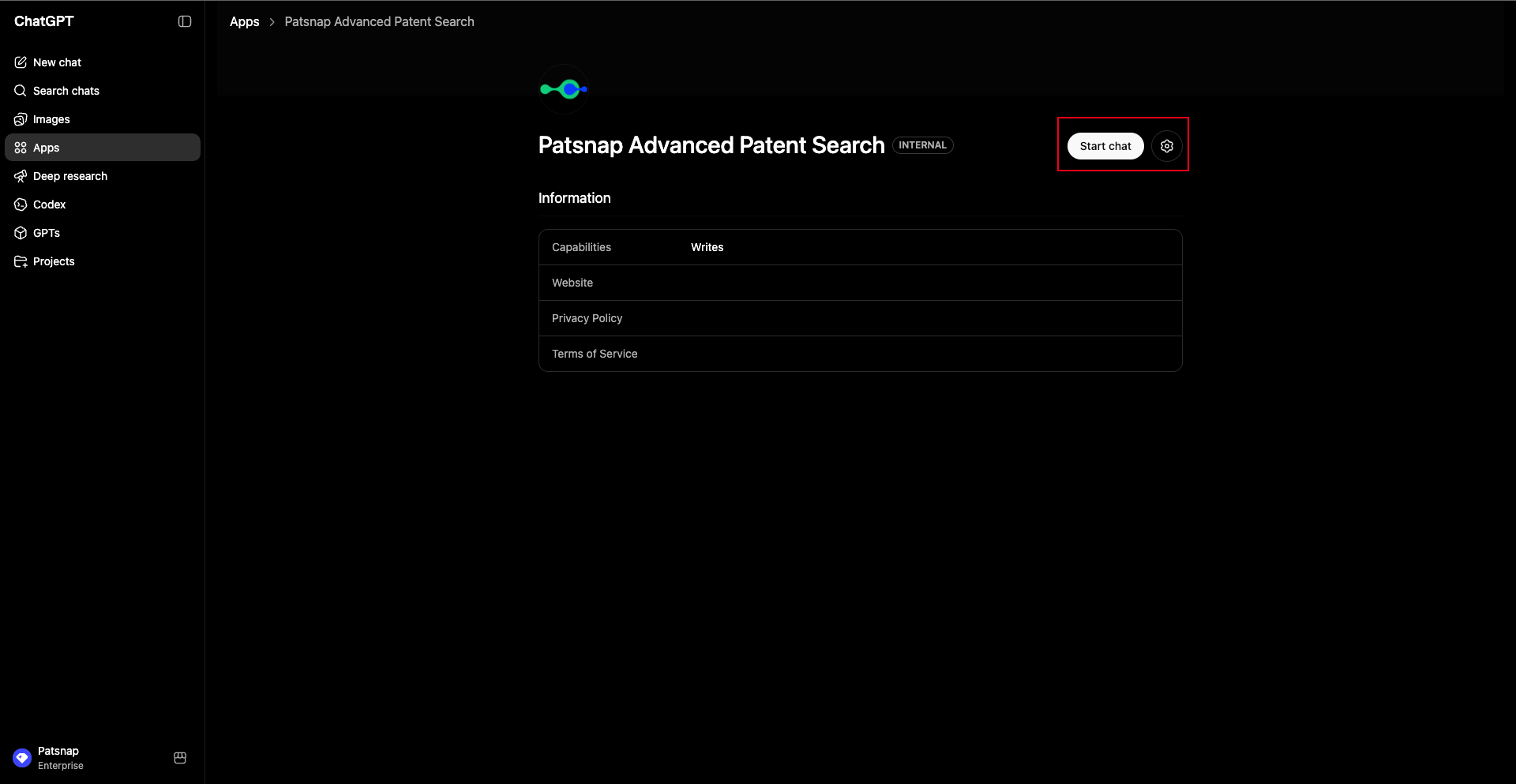Click the Patsnap Advanced Patent Search breadcrumb
This screenshot has width=1516, height=784.
point(380,22)
